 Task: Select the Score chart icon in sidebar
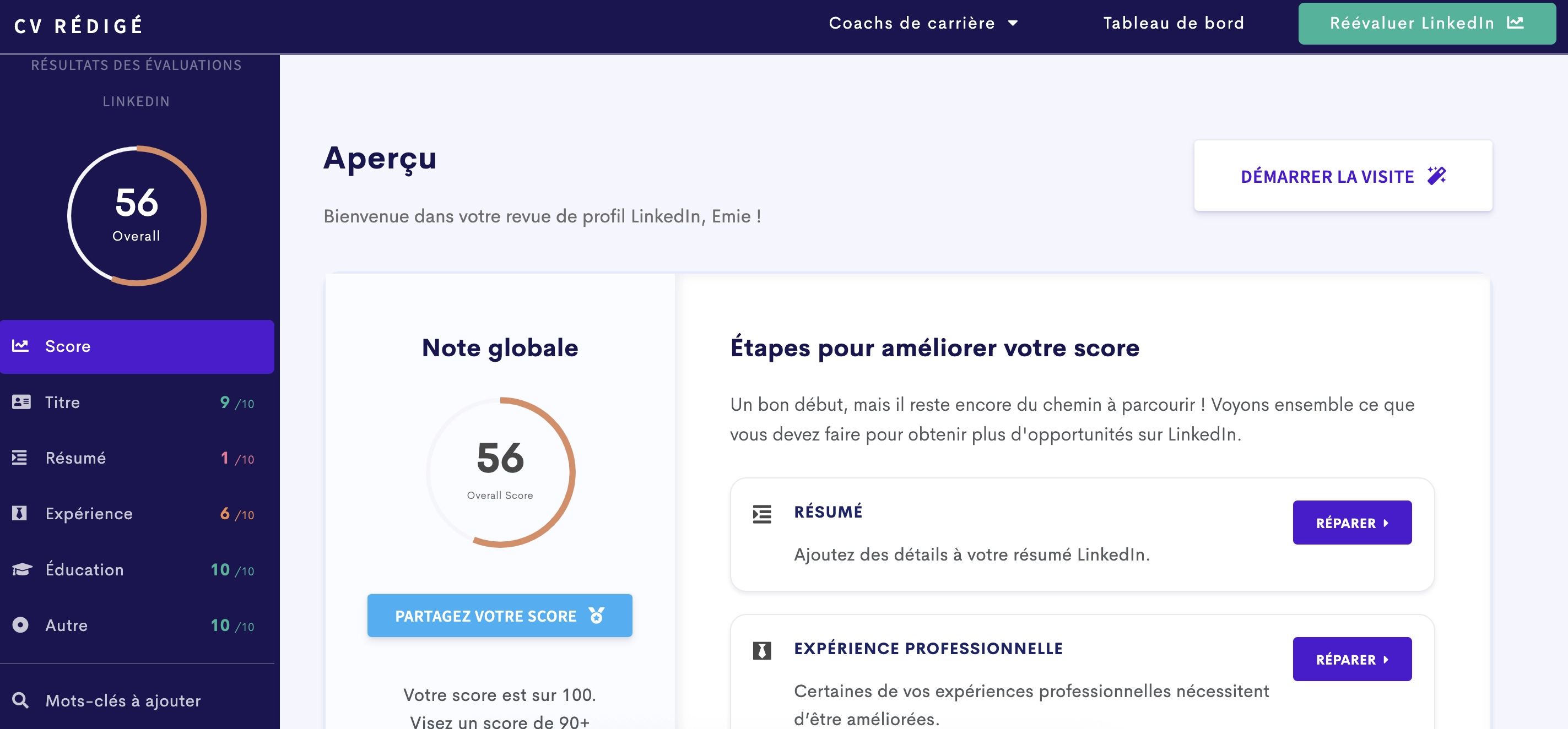[x=21, y=346]
